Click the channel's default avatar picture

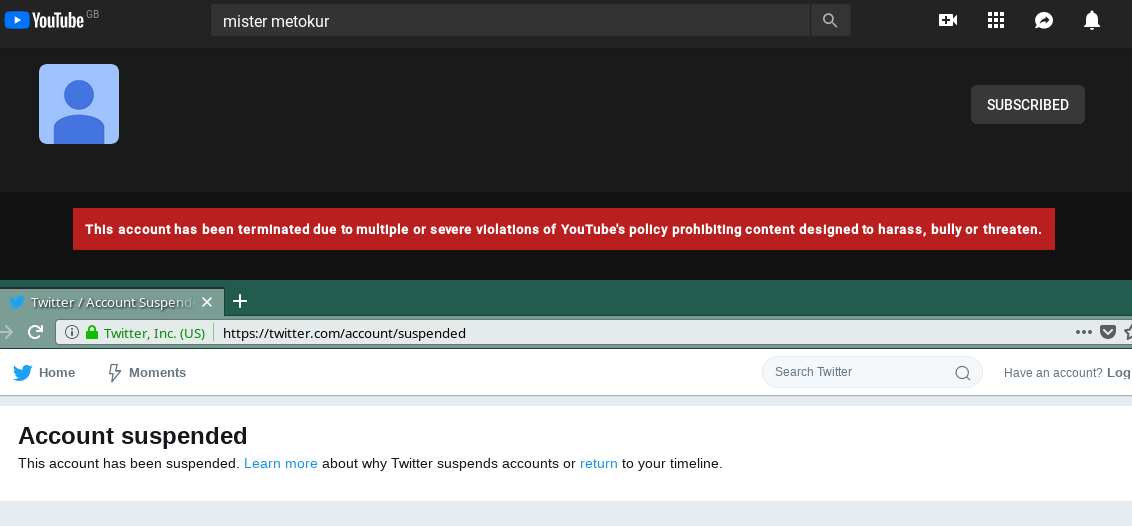click(x=79, y=104)
